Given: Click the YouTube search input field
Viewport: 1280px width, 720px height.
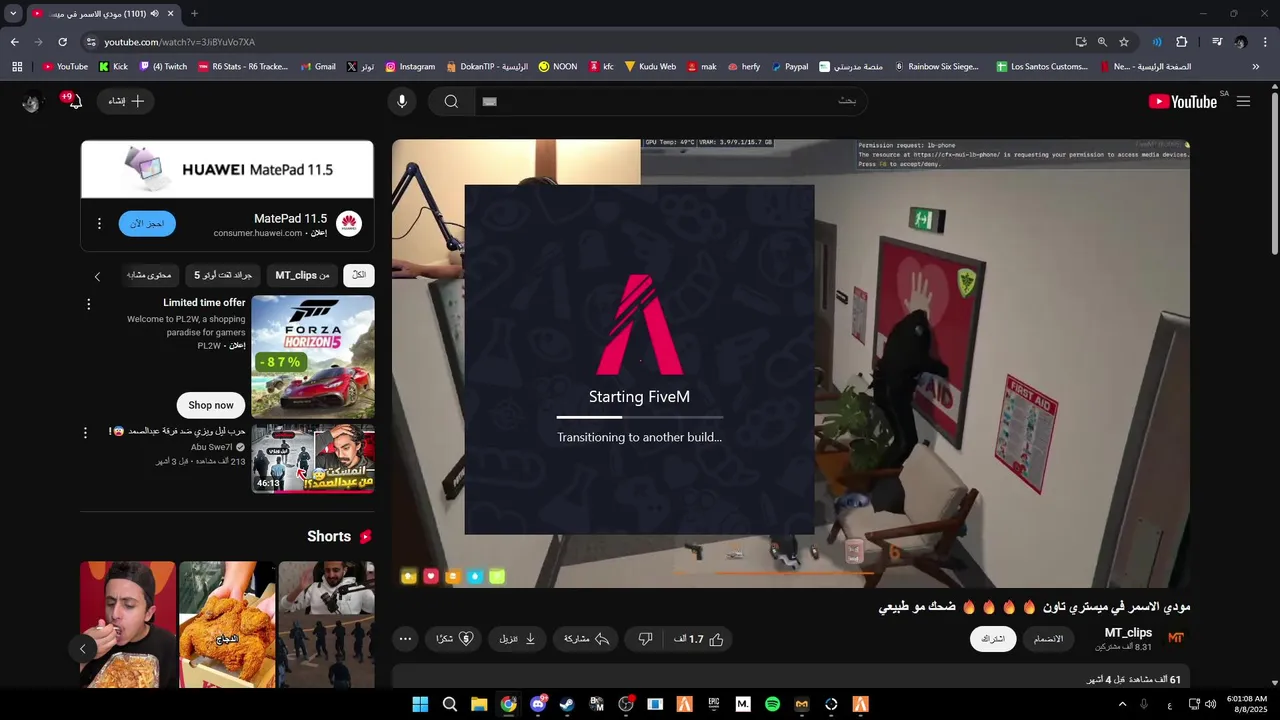Looking at the screenshot, I should (670, 101).
